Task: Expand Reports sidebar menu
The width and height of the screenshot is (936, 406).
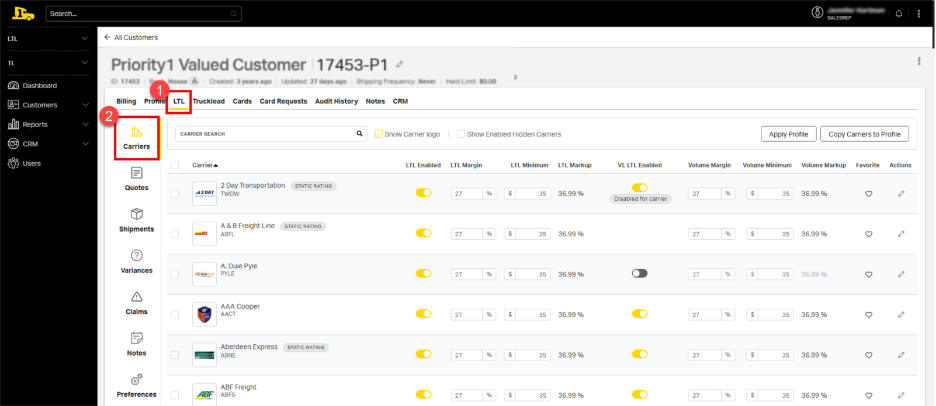Action: (x=84, y=124)
